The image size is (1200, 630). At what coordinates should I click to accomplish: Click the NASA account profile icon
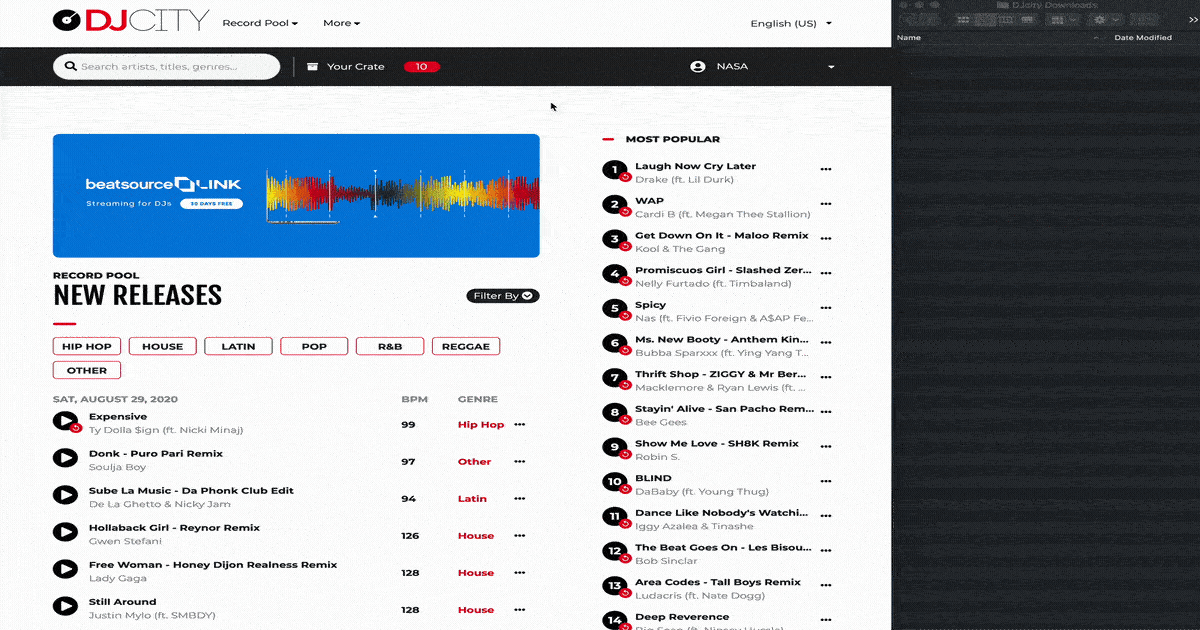(x=697, y=66)
